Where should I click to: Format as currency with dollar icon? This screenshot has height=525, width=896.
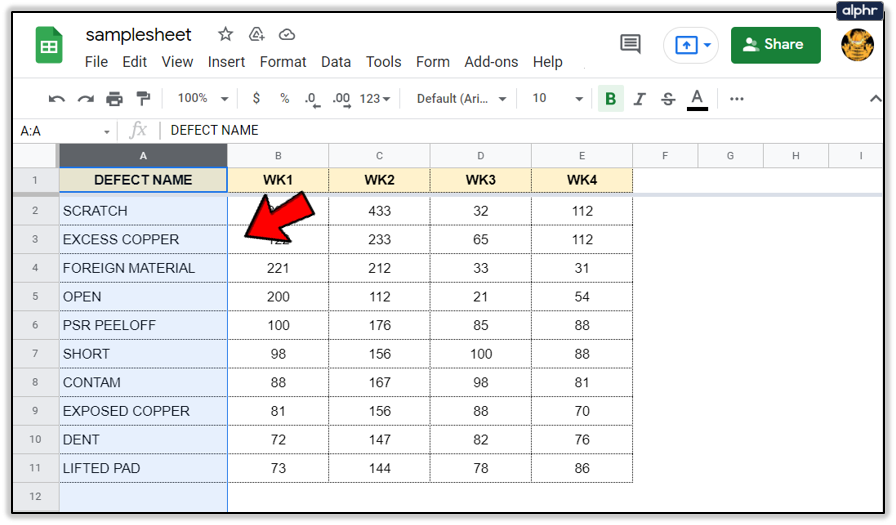coord(257,99)
